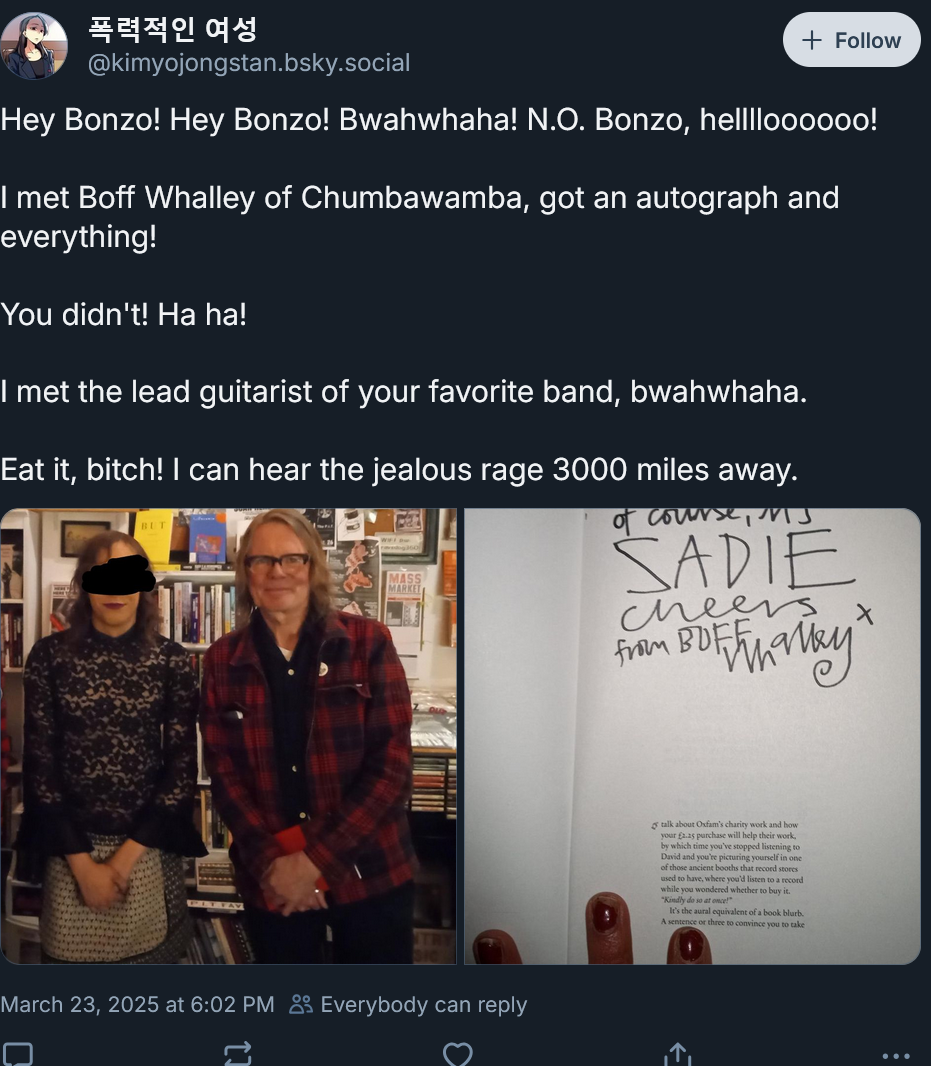Repost this post using the arrows icon
This screenshot has width=931, height=1066.
coord(237,1054)
